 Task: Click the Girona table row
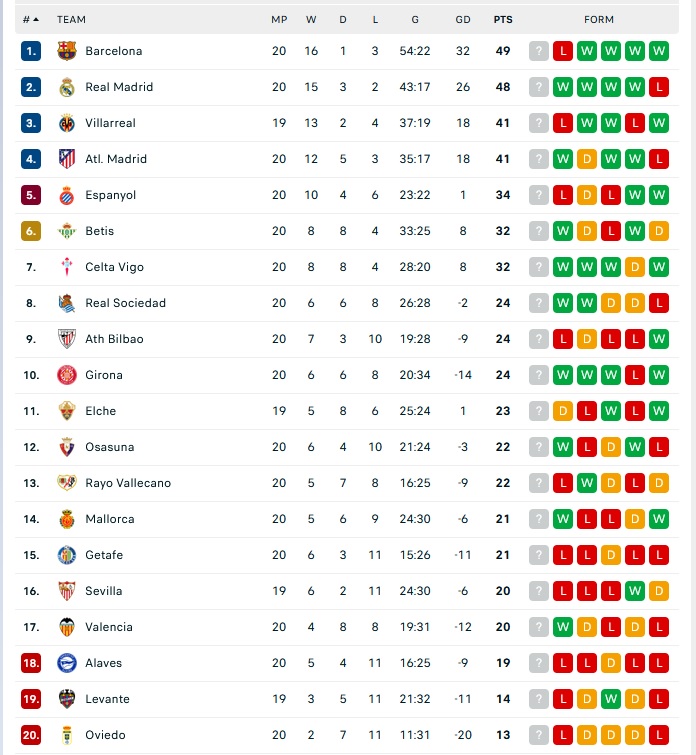348,375
